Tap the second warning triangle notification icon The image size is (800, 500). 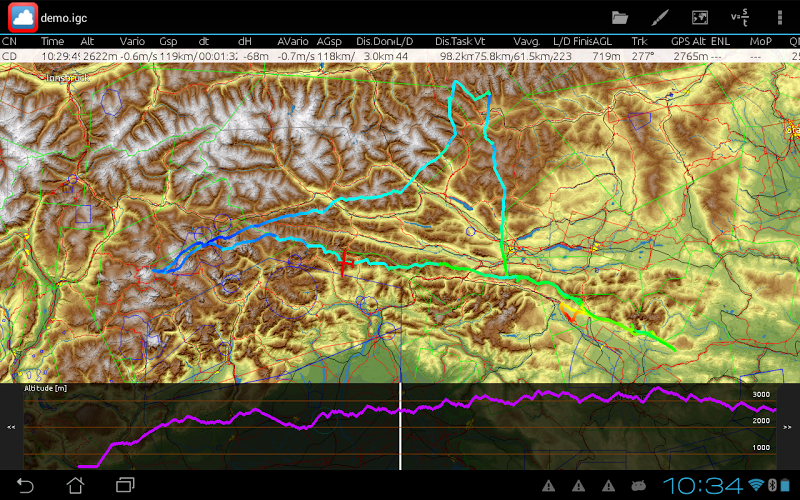coord(579,485)
